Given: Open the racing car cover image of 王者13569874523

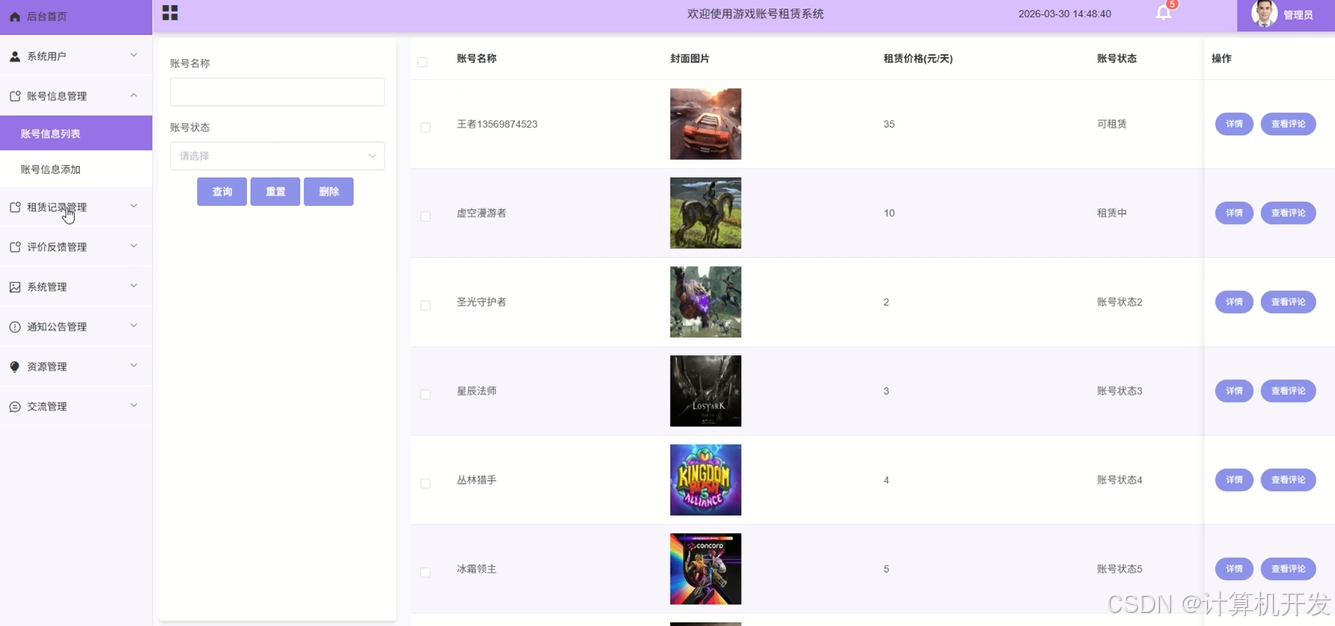Looking at the screenshot, I should tap(706, 124).
